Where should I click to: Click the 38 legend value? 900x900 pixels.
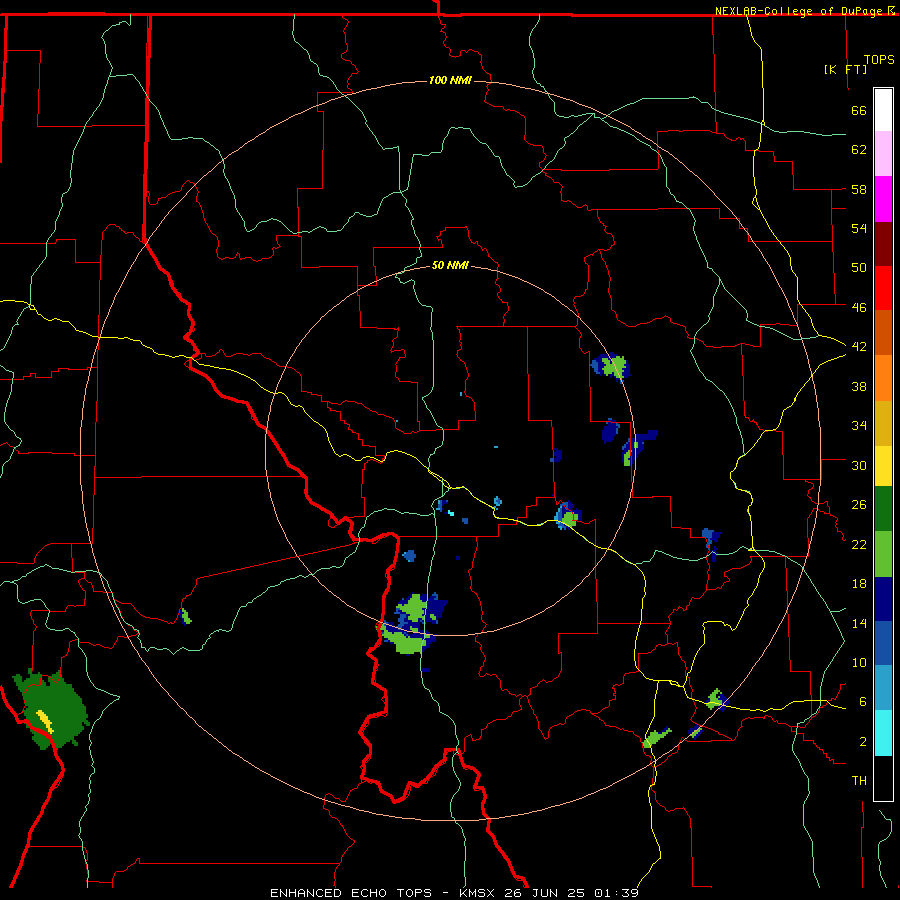pyautogui.click(x=859, y=386)
